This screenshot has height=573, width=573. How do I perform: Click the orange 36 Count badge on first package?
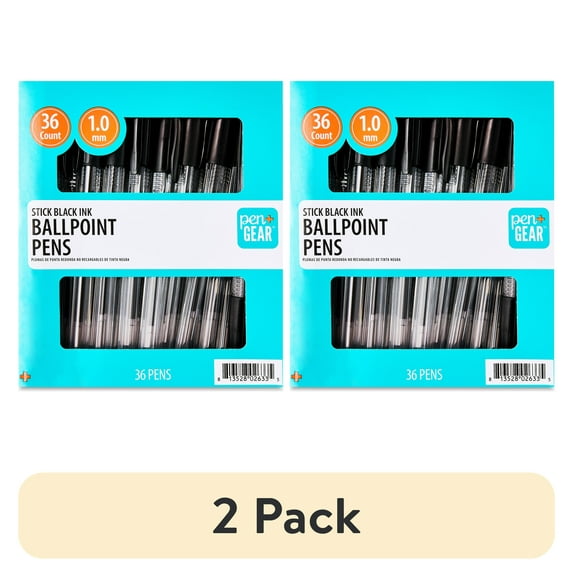50,127
